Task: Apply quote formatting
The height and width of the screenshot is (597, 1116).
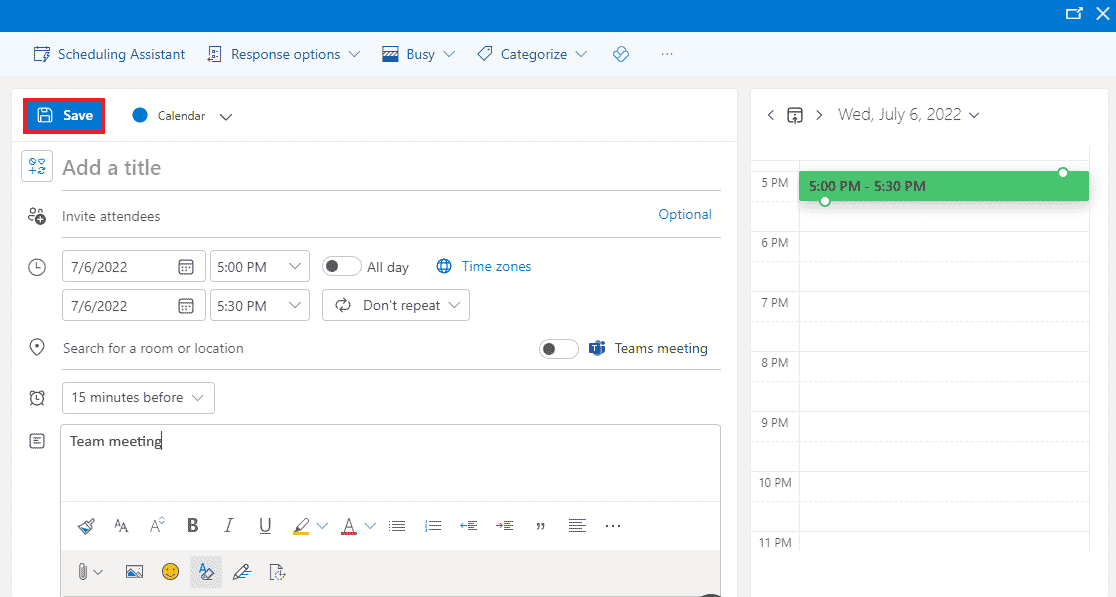Action: 540,527
